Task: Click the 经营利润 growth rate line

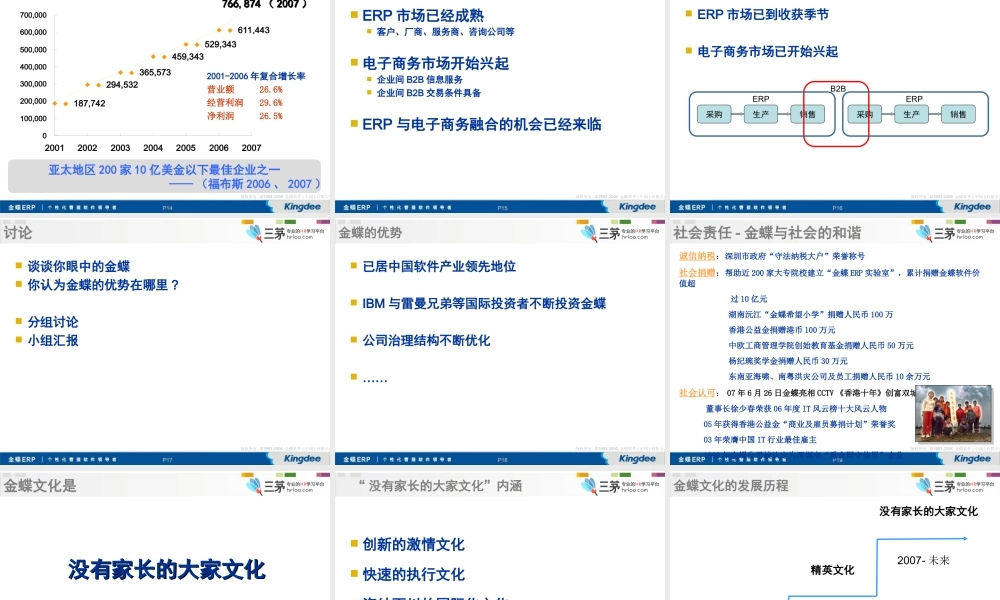Action: [x=244, y=102]
